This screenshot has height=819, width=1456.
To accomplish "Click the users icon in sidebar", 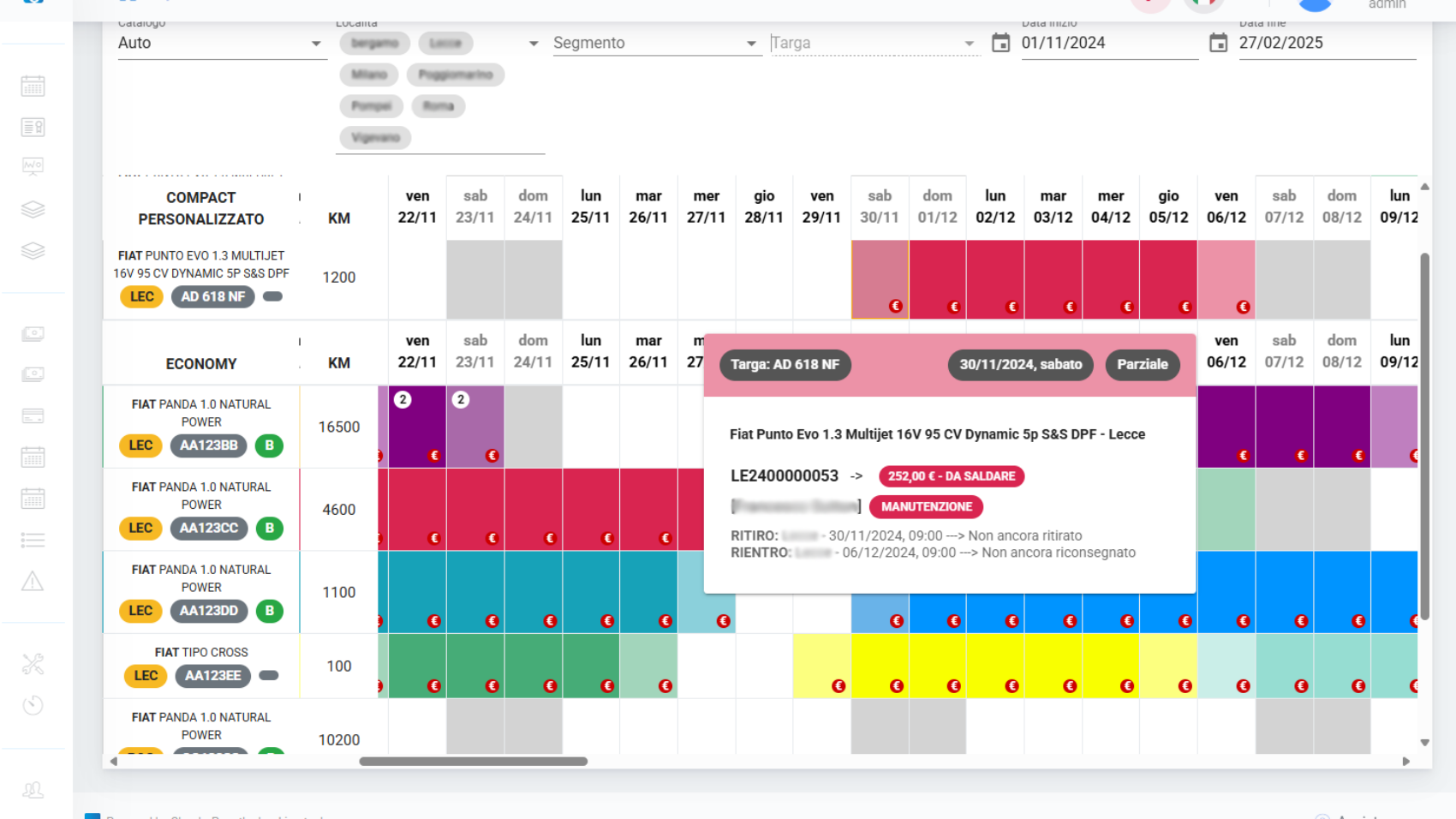I will (x=33, y=790).
